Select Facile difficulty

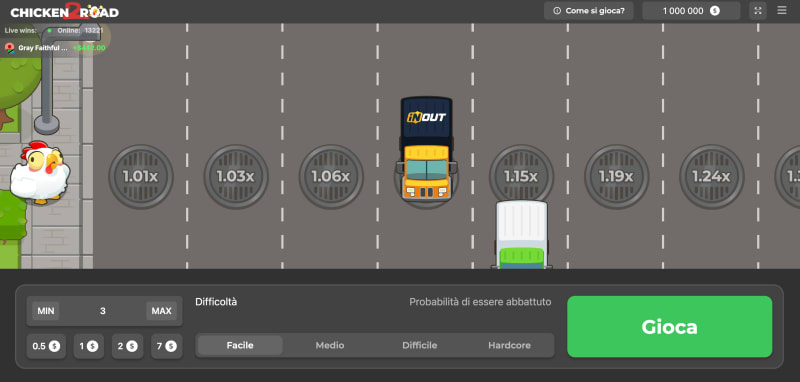(x=240, y=345)
